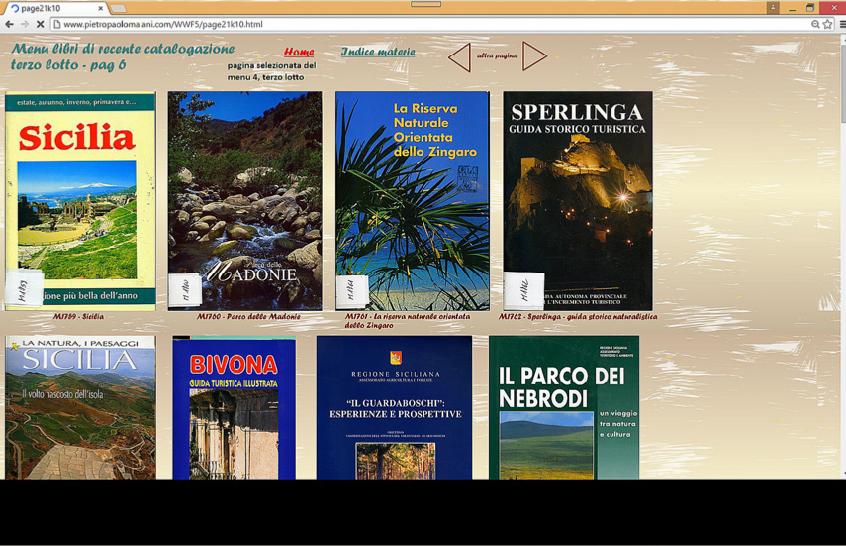Open the Il Parco dei Nebrodi cover
846x546 pixels.
pos(564,407)
